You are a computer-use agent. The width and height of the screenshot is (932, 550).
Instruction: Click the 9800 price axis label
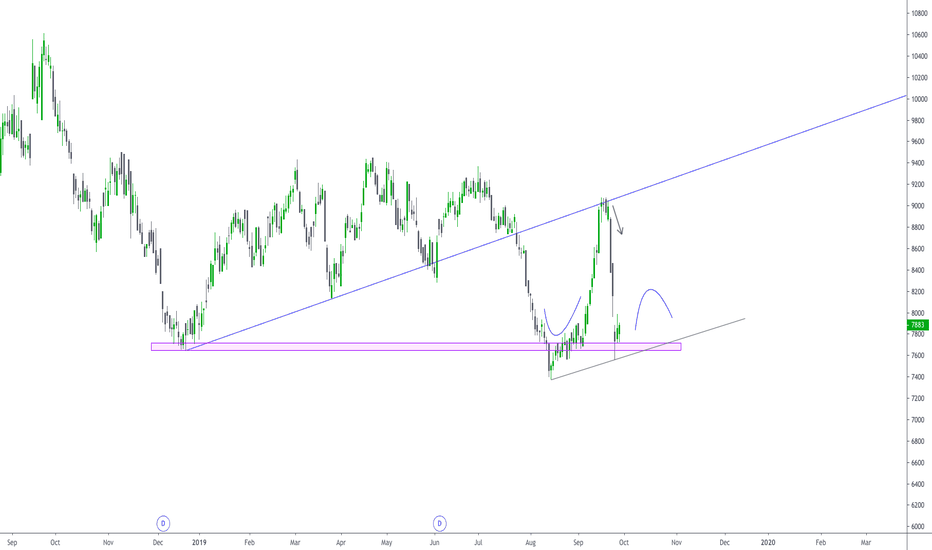click(x=919, y=120)
